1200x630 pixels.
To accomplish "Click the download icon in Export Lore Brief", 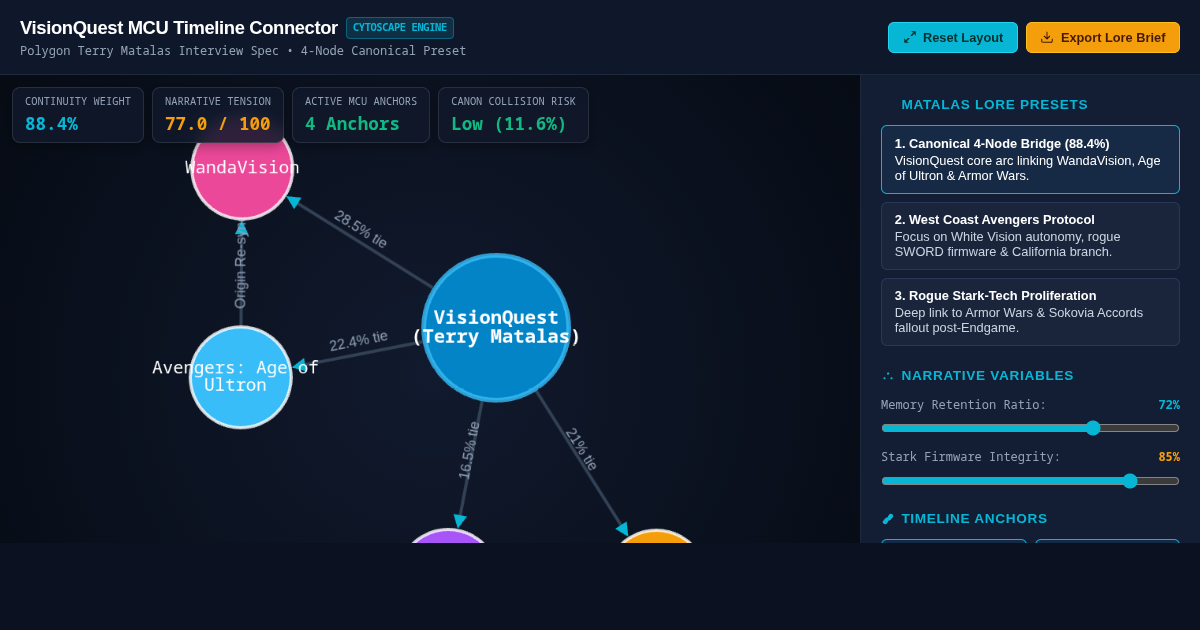I will pyautogui.click(x=1047, y=37).
